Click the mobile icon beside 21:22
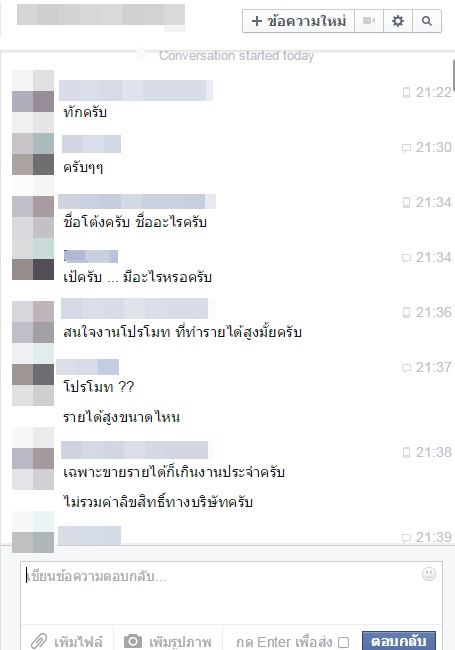Image resolution: width=455 pixels, height=650 pixels. [407, 92]
